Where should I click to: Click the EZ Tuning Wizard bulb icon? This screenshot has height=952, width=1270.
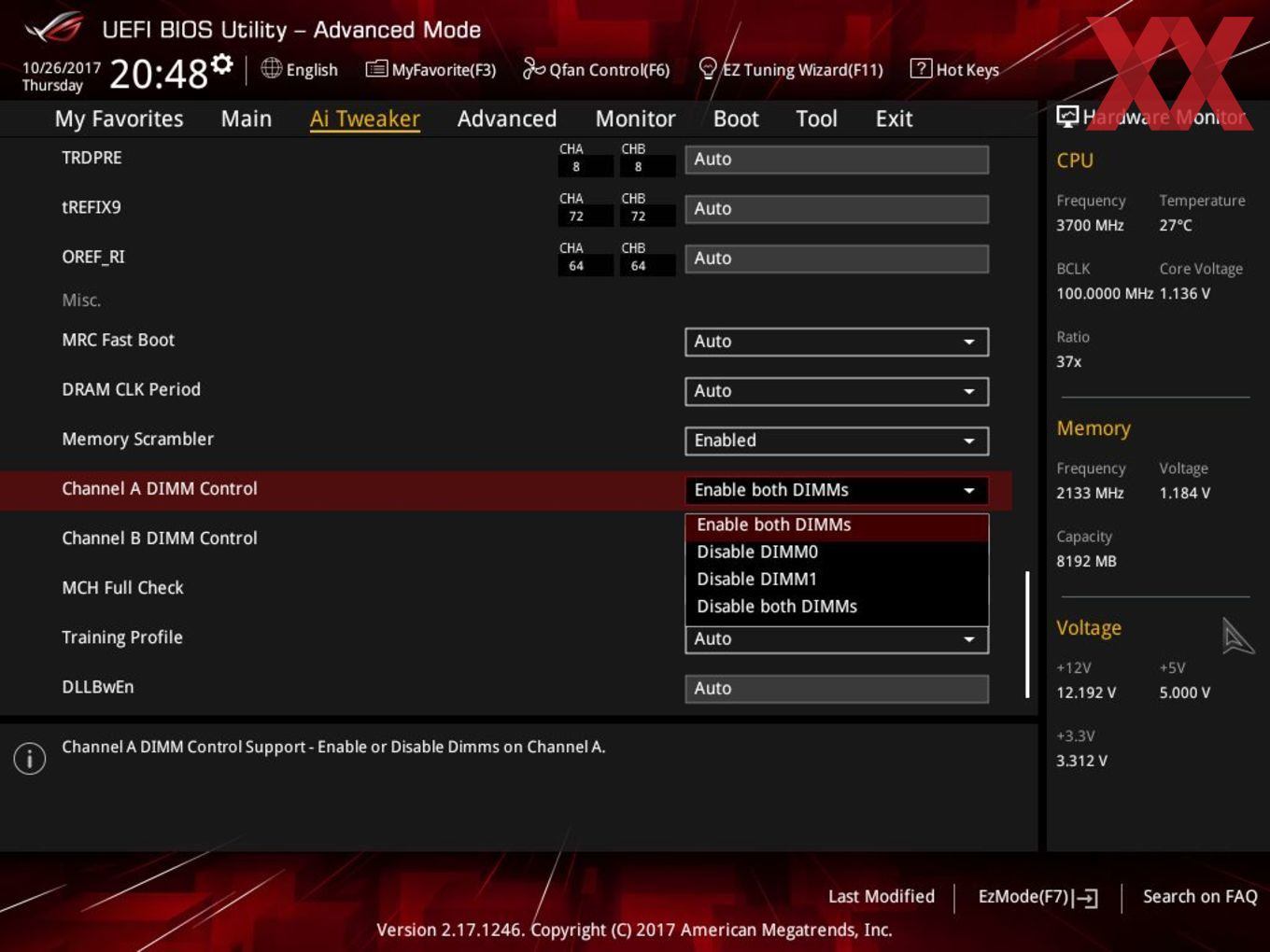[x=708, y=69]
